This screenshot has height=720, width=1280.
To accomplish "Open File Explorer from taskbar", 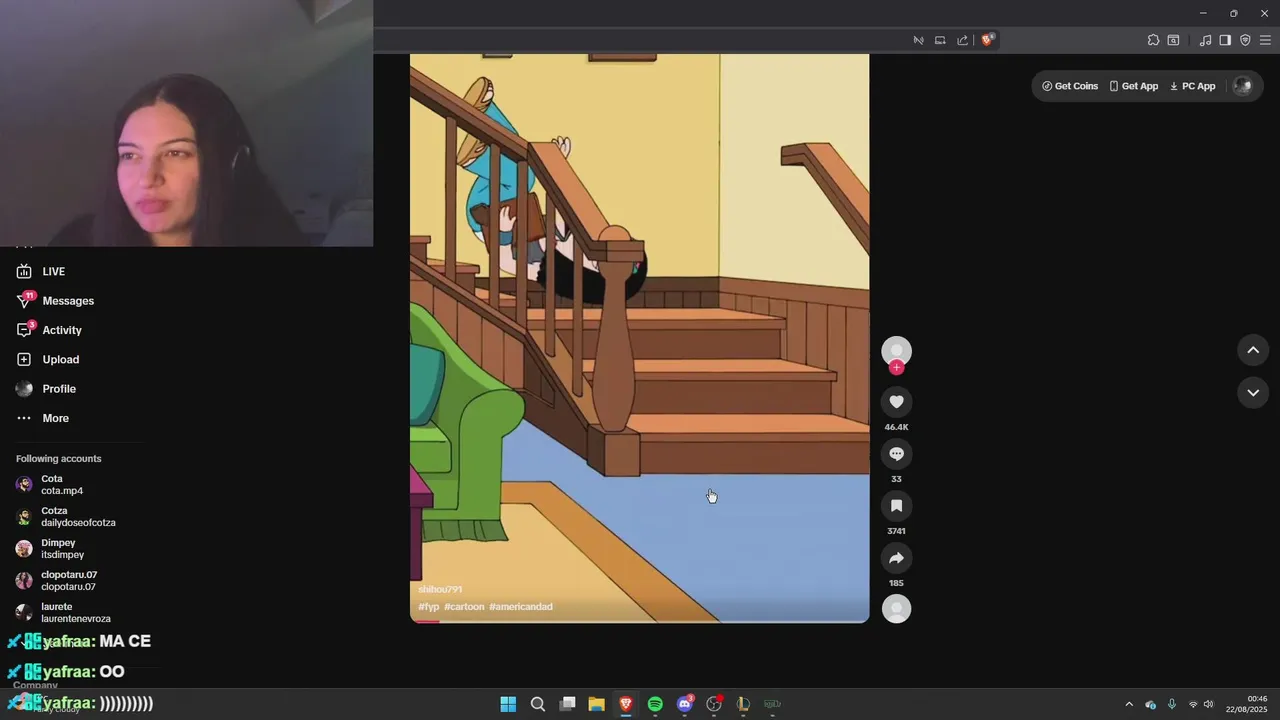I will 596,704.
